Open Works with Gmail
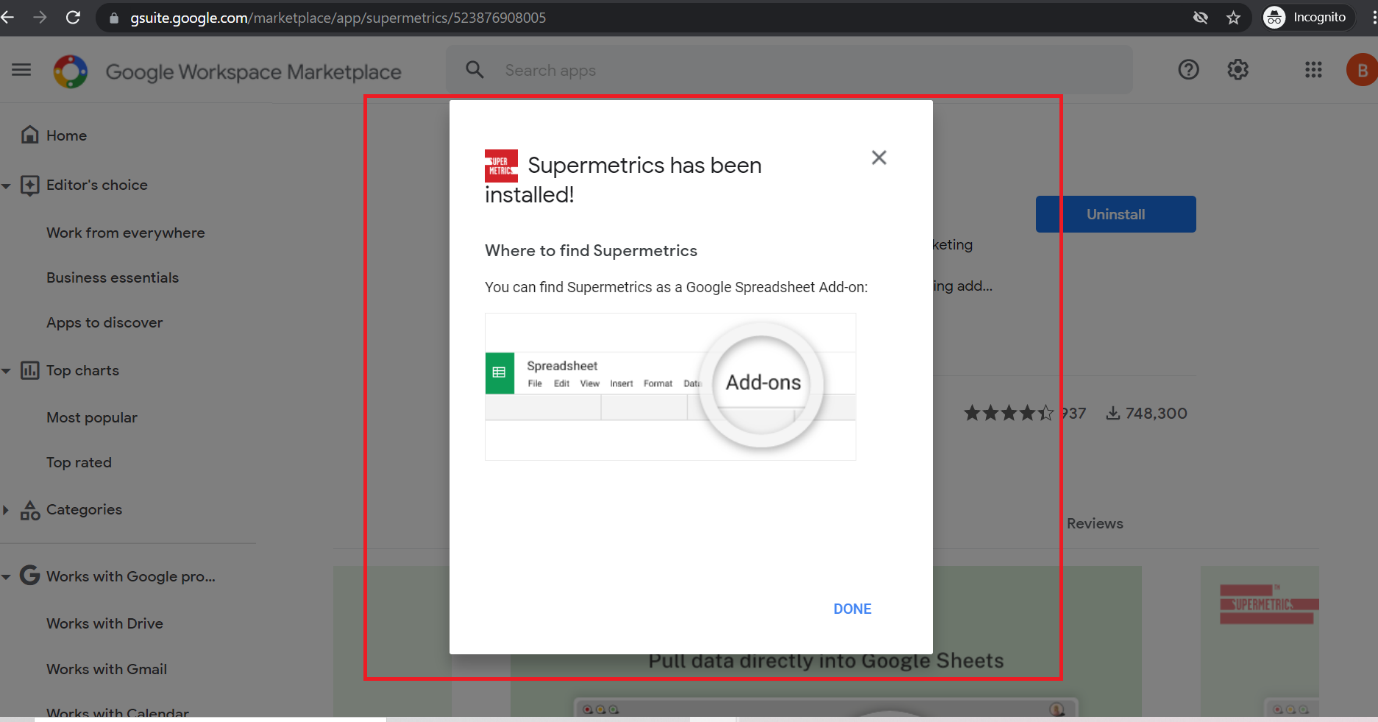Image resolution: width=1378 pixels, height=722 pixels. pos(106,669)
